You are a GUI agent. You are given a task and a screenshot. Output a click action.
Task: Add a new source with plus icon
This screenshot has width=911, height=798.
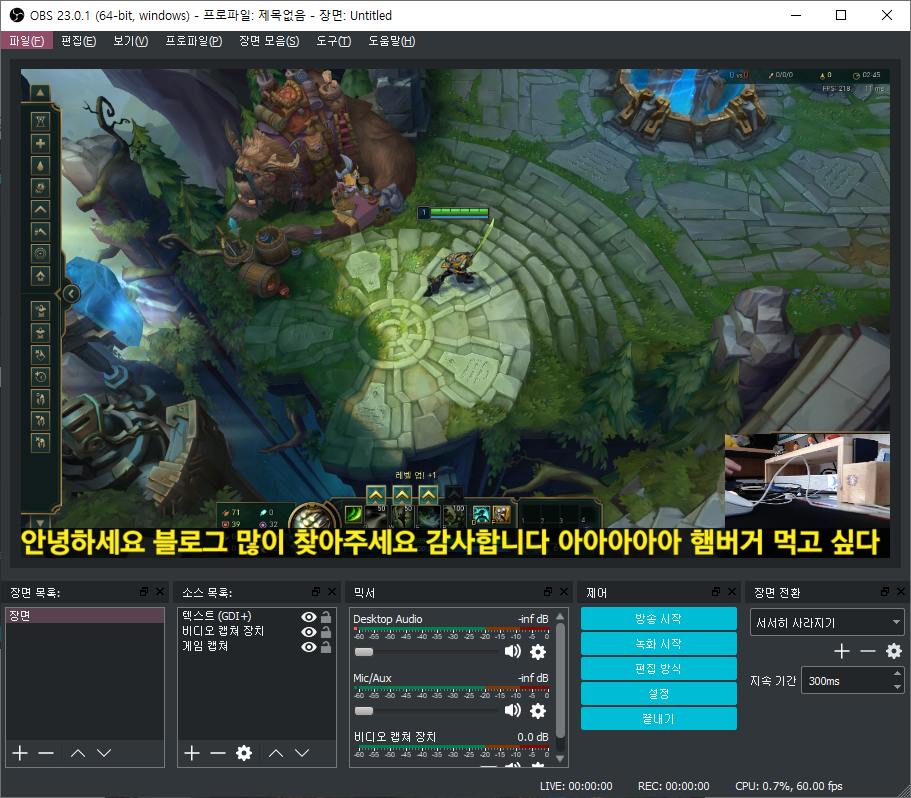(192, 753)
